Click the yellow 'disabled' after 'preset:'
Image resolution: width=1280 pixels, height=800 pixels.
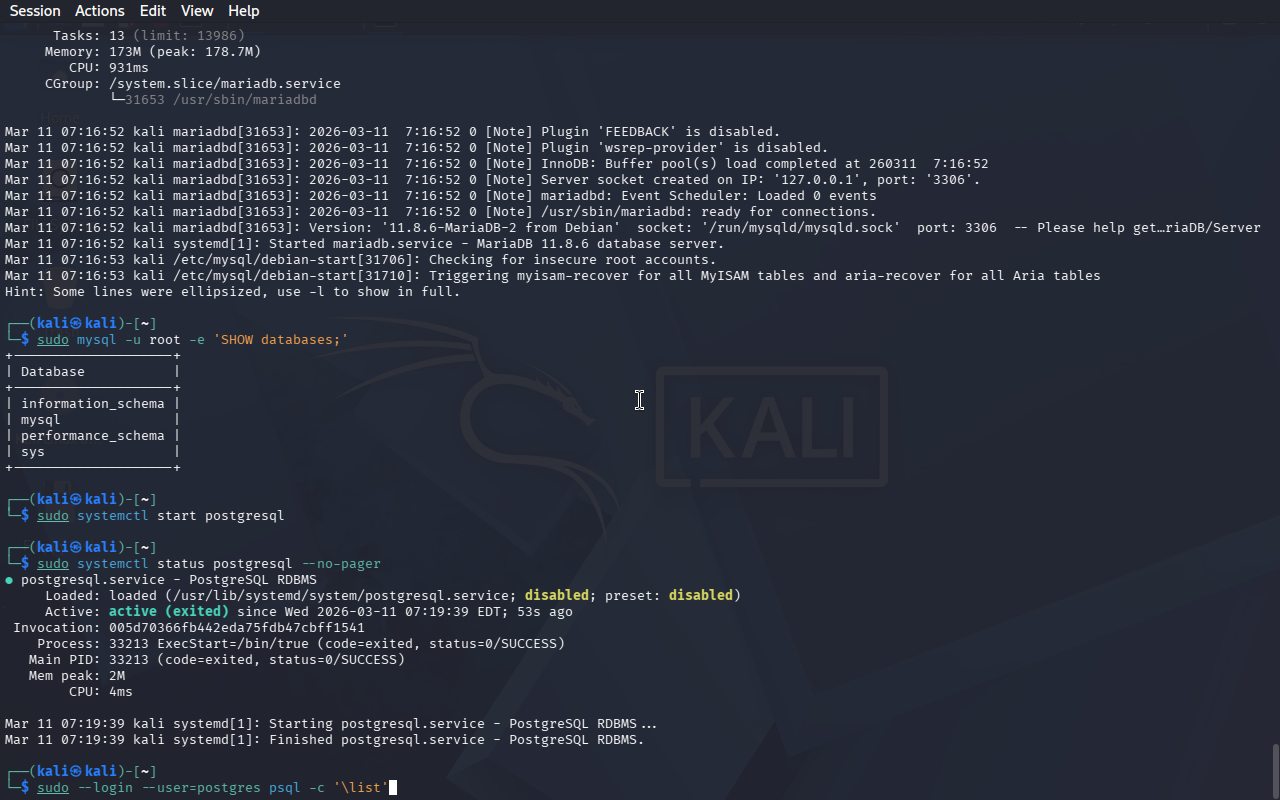700,596
